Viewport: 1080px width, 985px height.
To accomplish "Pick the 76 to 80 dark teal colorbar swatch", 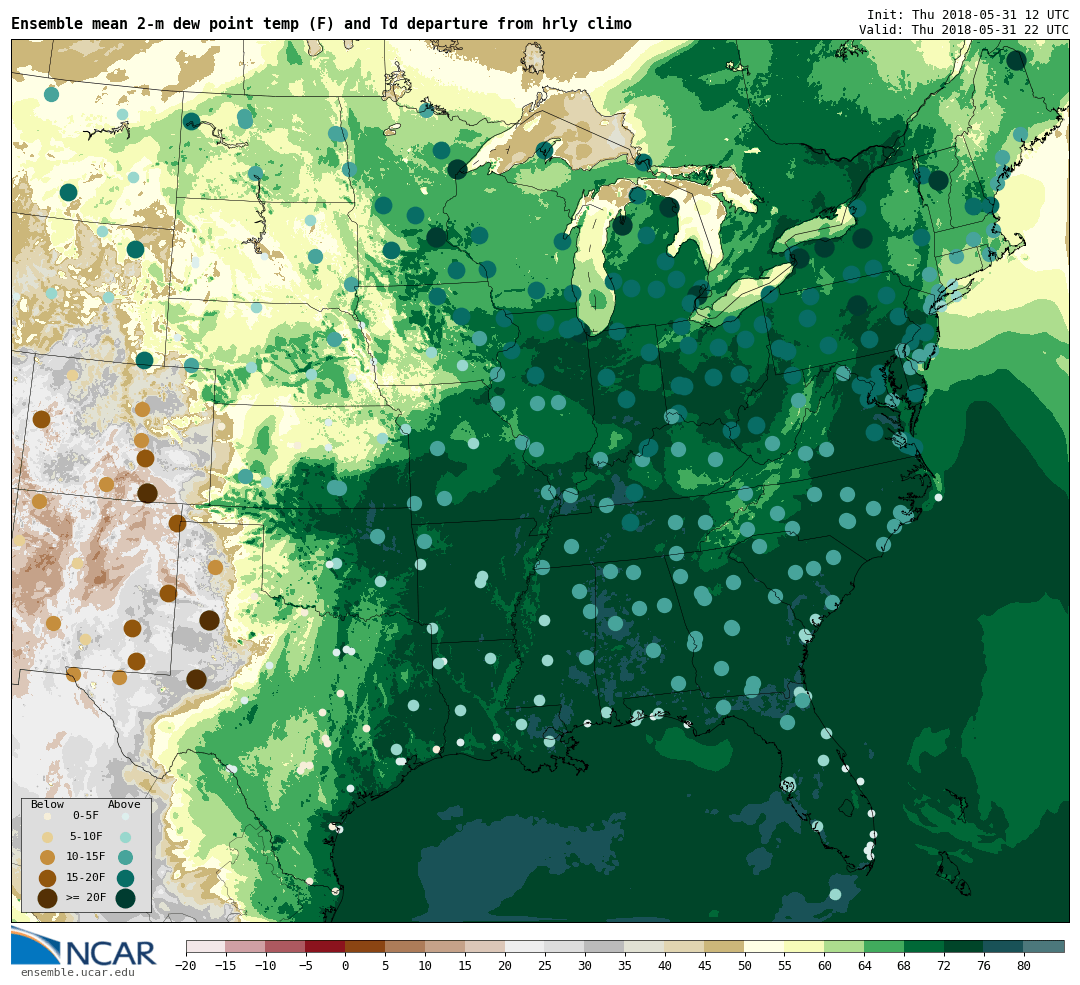I will coord(1005,946).
